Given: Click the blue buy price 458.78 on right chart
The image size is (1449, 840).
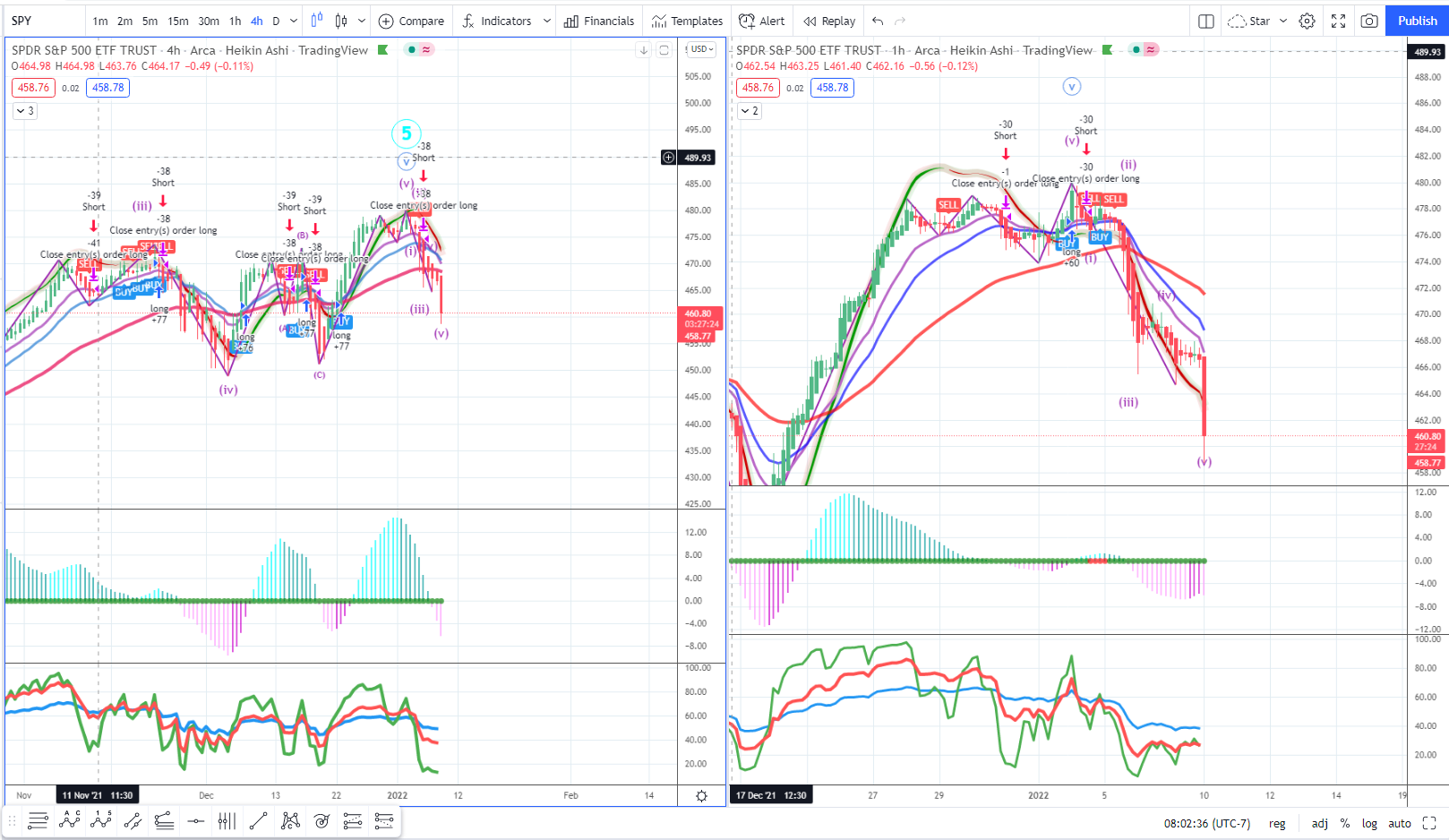Looking at the screenshot, I should tap(832, 88).
